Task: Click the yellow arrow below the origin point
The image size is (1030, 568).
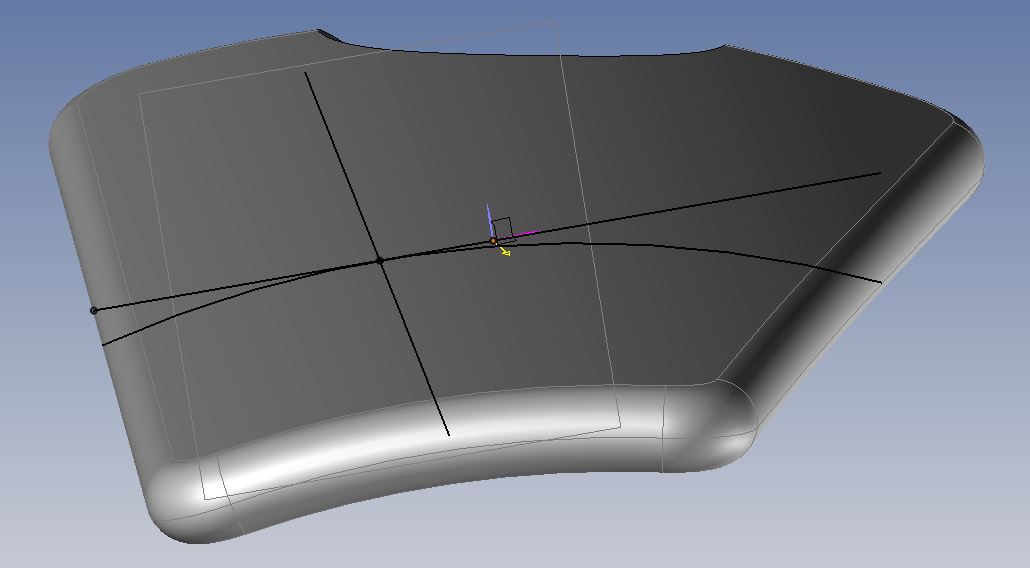Action: click(504, 251)
